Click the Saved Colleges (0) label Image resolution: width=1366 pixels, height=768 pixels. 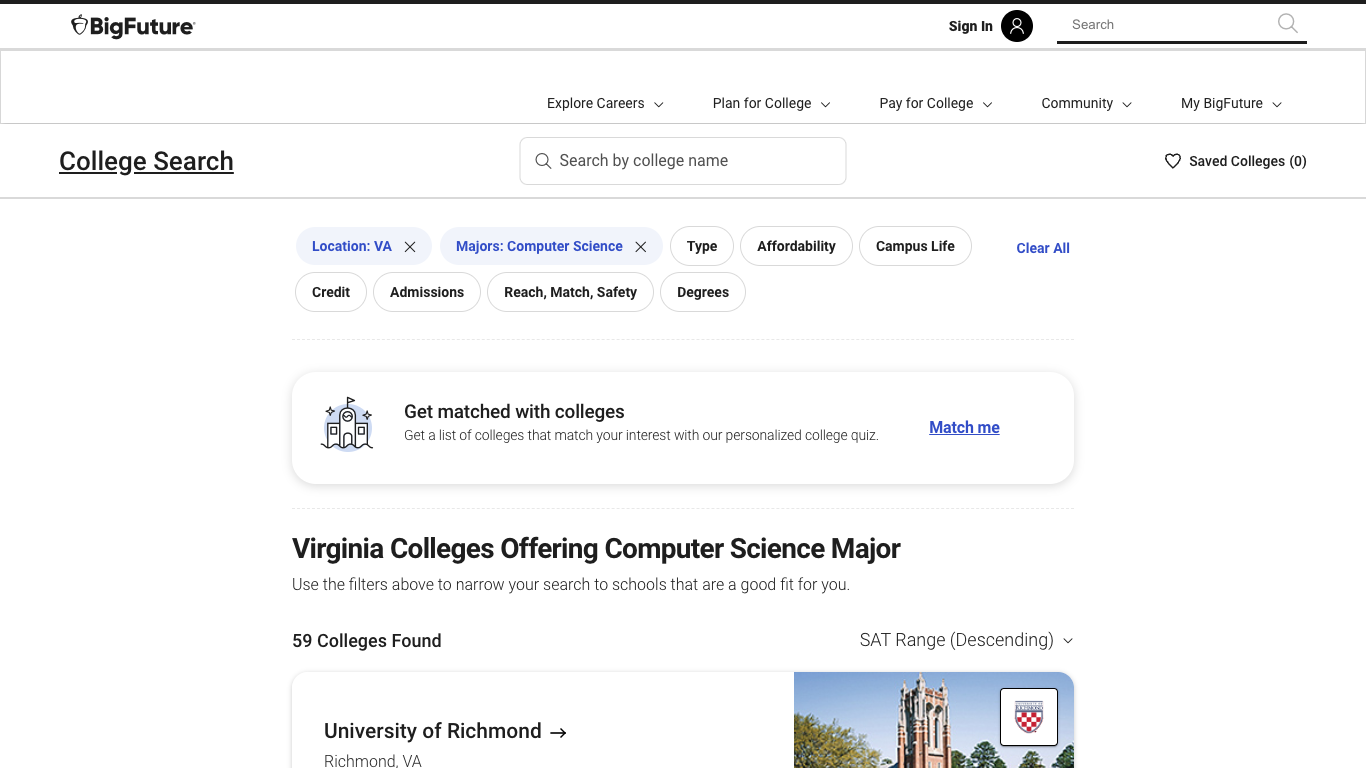click(x=1247, y=161)
